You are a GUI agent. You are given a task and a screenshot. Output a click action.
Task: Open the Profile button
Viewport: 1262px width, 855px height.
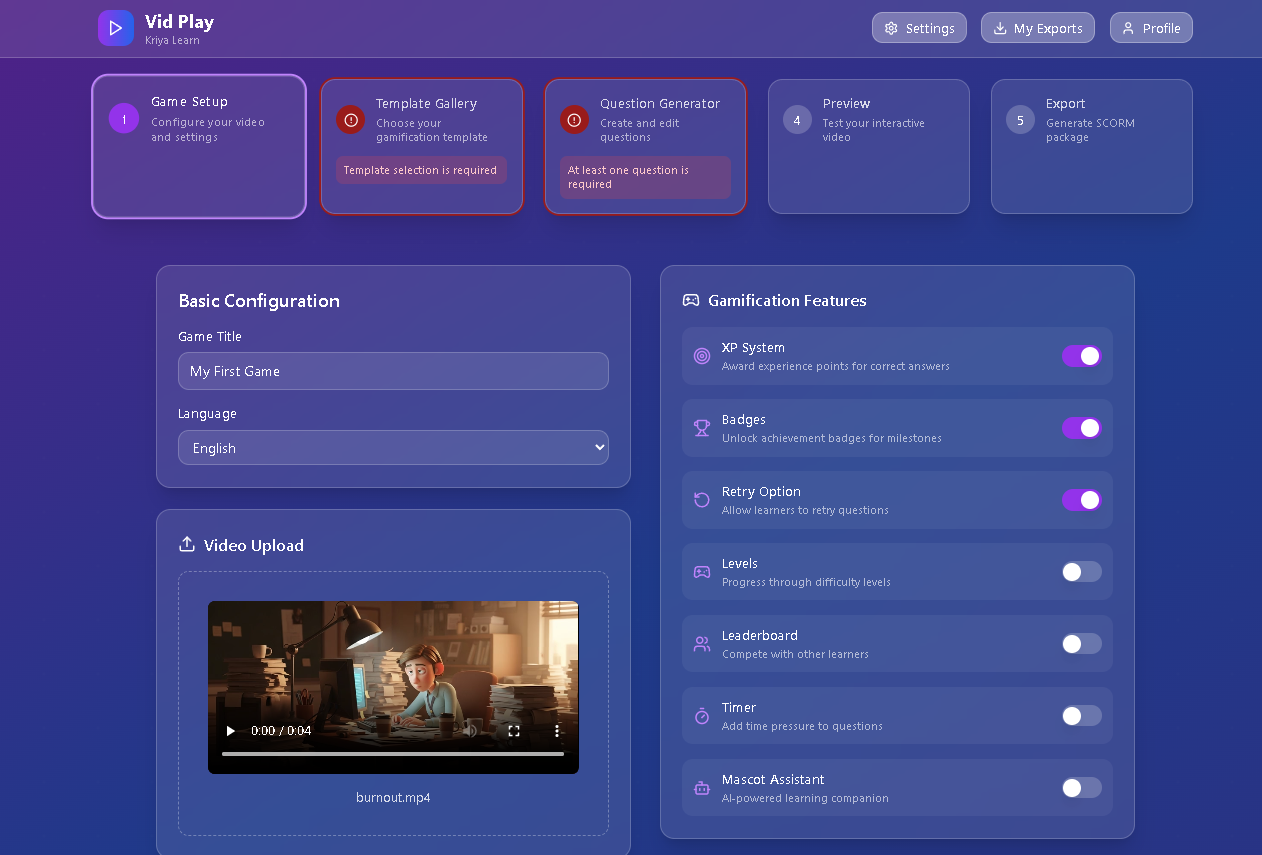pyautogui.click(x=1151, y=28)
